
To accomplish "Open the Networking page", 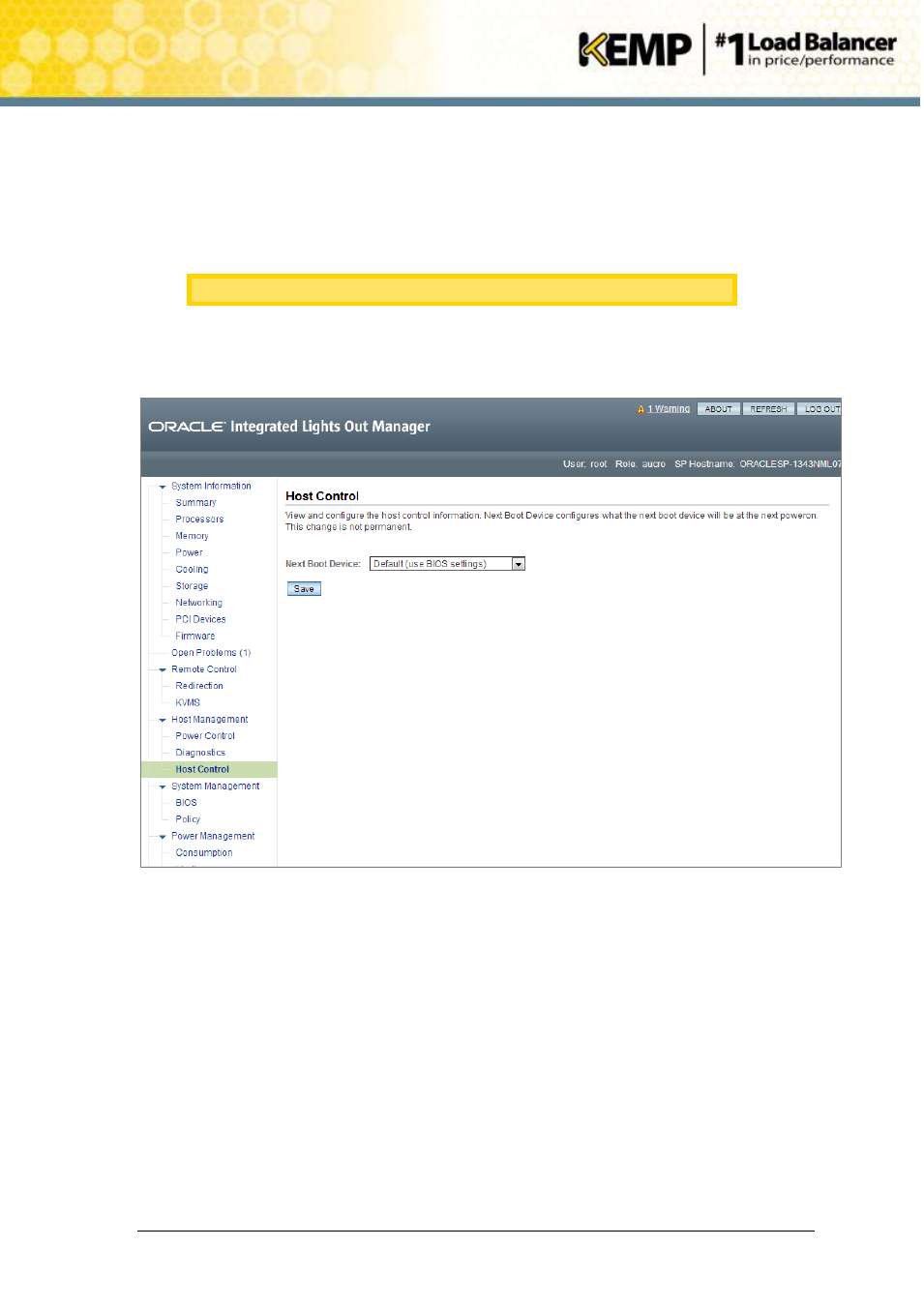I will coord(198,603).
